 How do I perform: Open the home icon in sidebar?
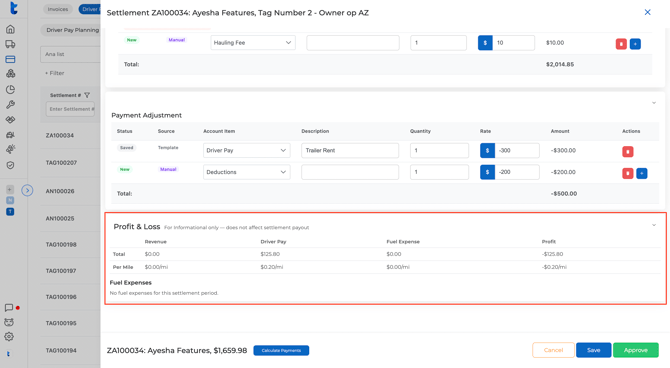[x=10, y=29]
